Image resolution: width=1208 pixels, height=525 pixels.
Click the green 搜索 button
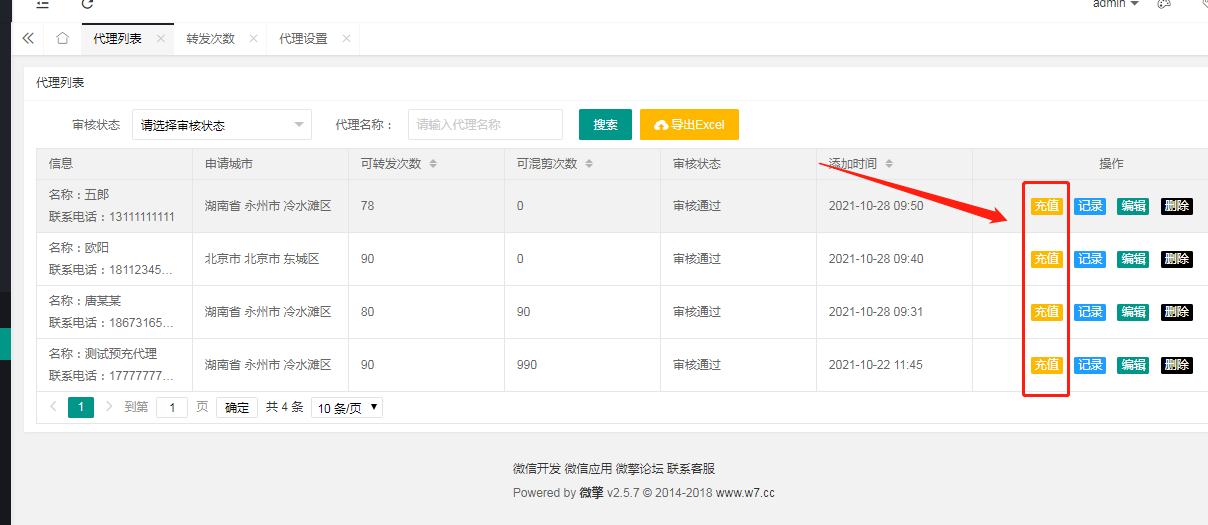coord(605,125)
